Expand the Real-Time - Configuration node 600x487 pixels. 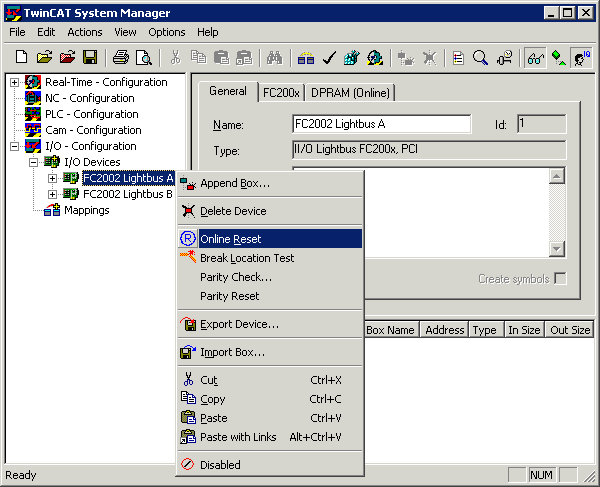(x=14, y=82)
